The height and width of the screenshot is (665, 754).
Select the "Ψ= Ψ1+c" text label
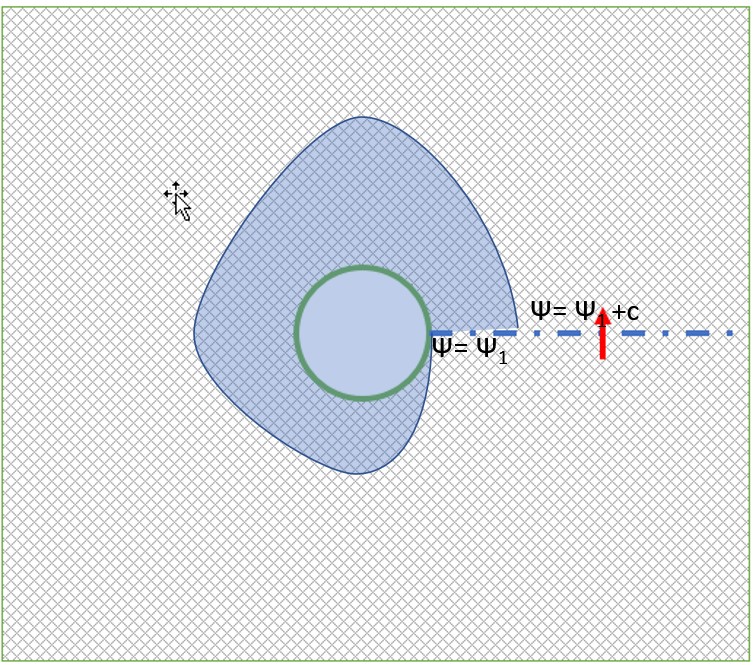click(585, 312)
